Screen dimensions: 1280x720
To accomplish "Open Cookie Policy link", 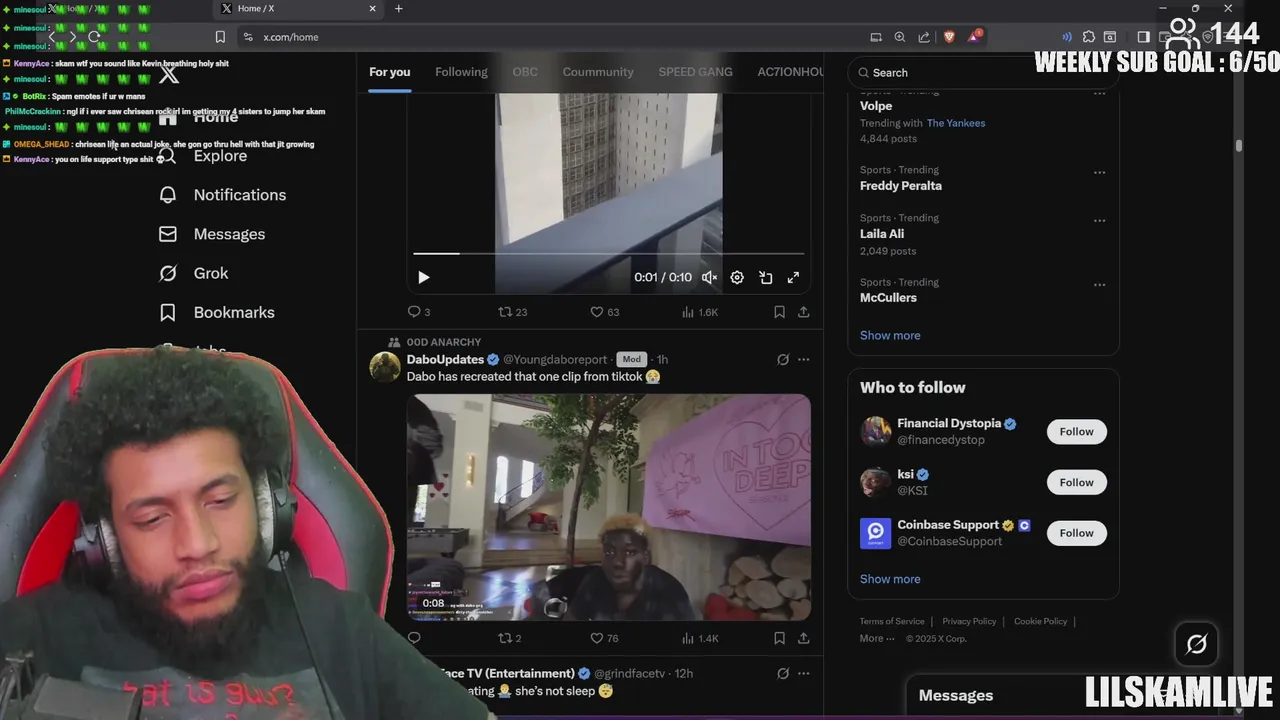I will pyautogui.click(x=1041, y=621).
